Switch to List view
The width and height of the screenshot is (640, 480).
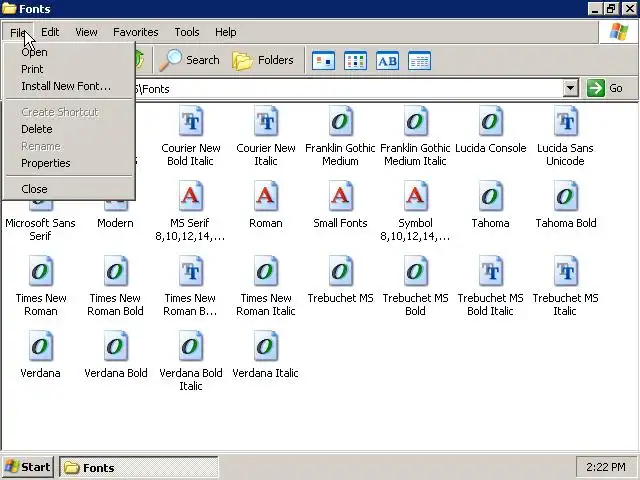355,61
